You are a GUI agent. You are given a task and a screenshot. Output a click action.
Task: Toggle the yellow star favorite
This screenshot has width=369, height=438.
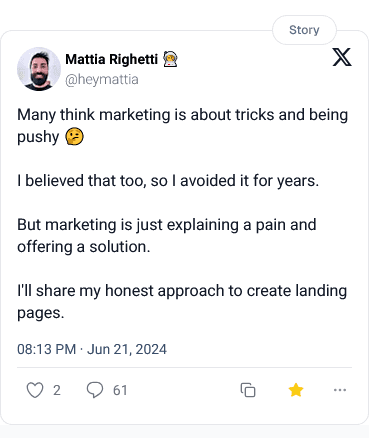[296, 390]
